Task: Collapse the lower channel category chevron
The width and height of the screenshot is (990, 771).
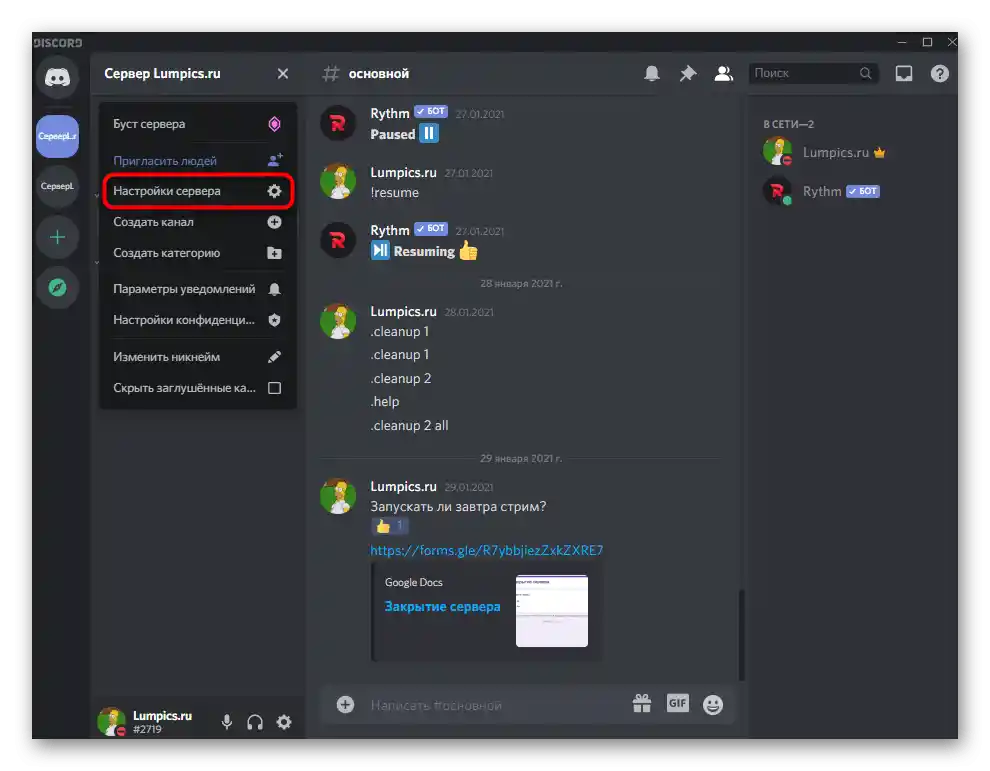Action: [x=97, y=263]
